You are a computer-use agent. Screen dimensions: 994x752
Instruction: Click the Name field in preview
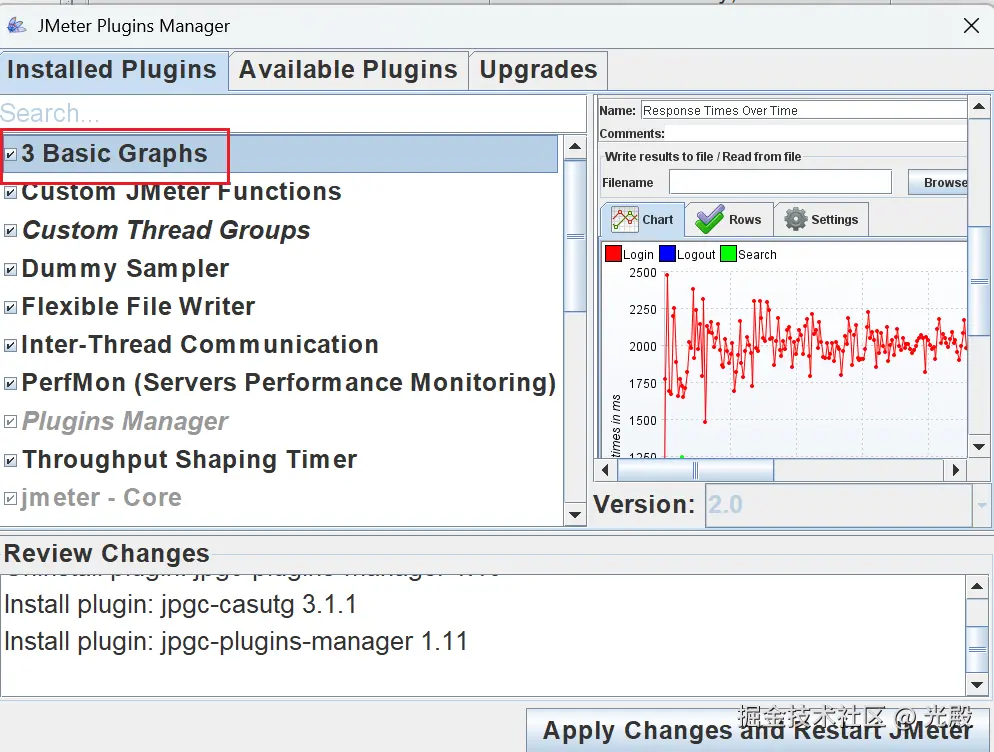pyautogui.click(x=804, y=110)
